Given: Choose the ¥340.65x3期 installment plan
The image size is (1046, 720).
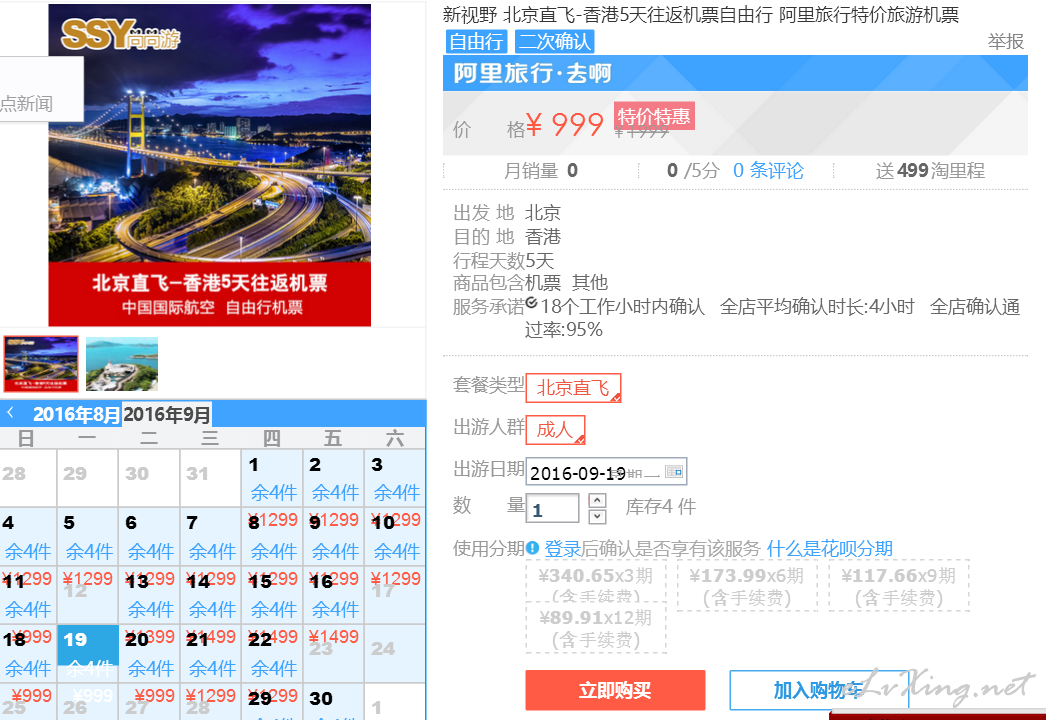Looking at the screenshot, I should point(596,582).
